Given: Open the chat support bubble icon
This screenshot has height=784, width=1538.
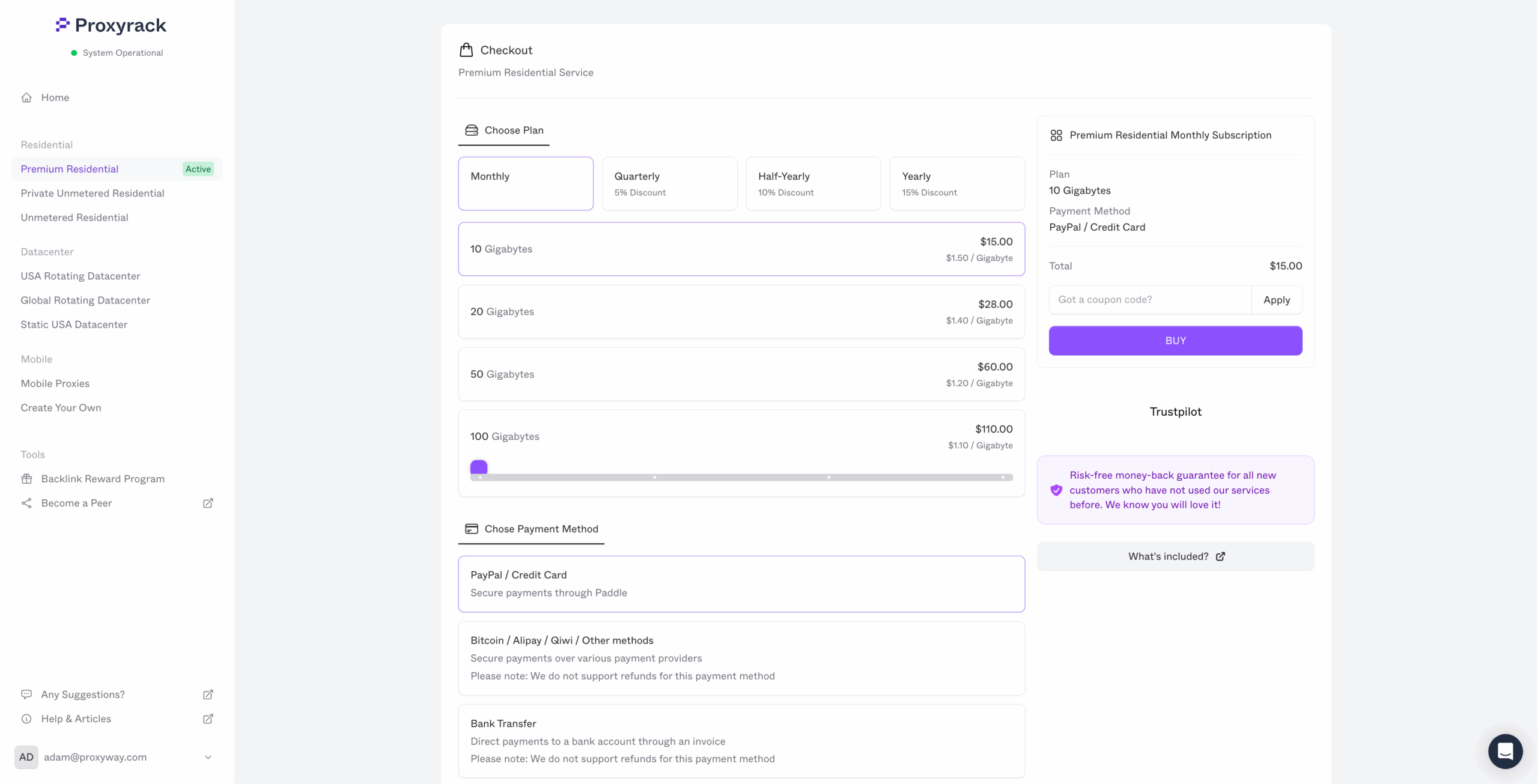Looking at the screenshot, I should (x=1505, y=751).
